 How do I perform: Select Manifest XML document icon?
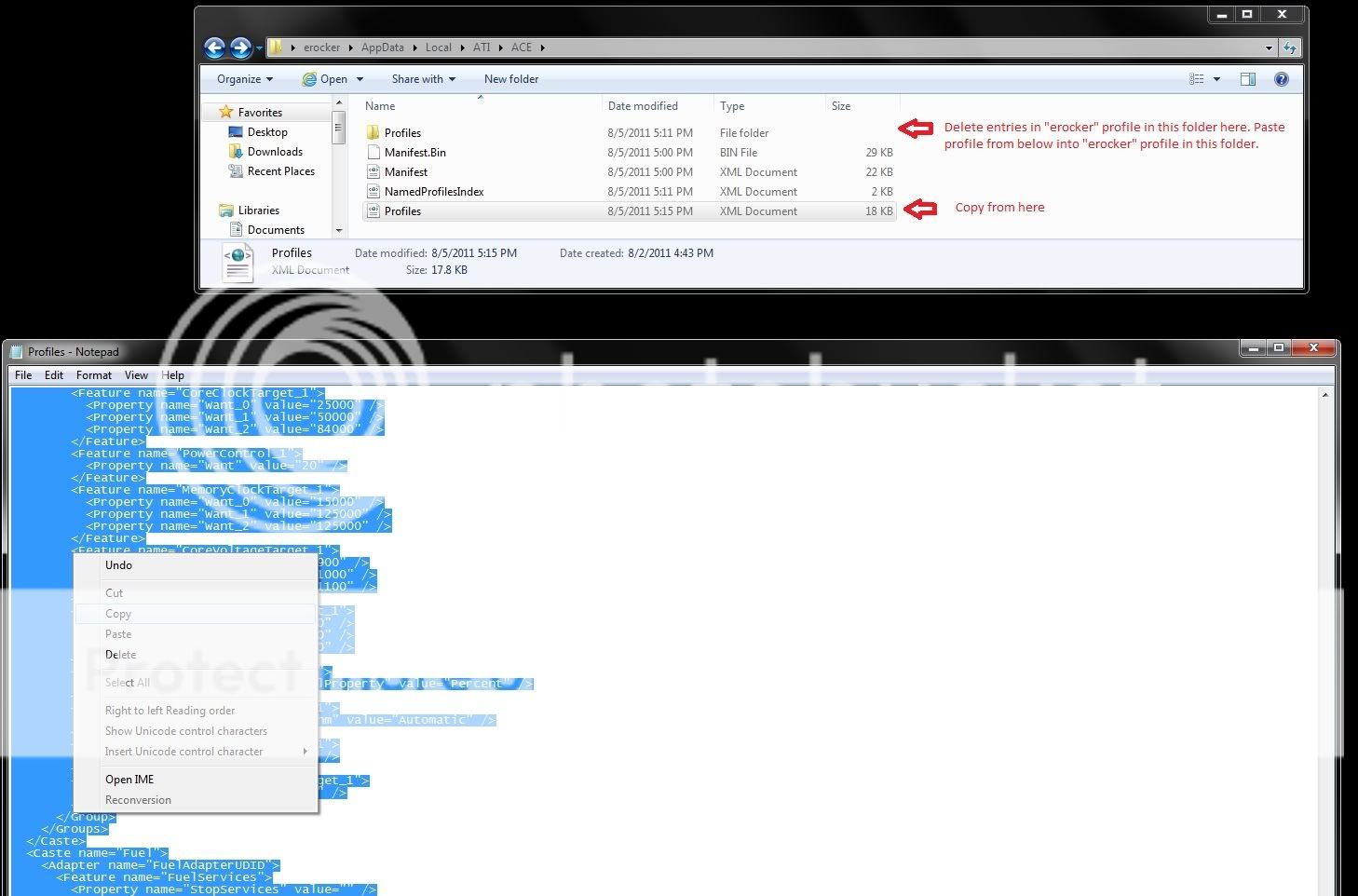click(373, 171)
